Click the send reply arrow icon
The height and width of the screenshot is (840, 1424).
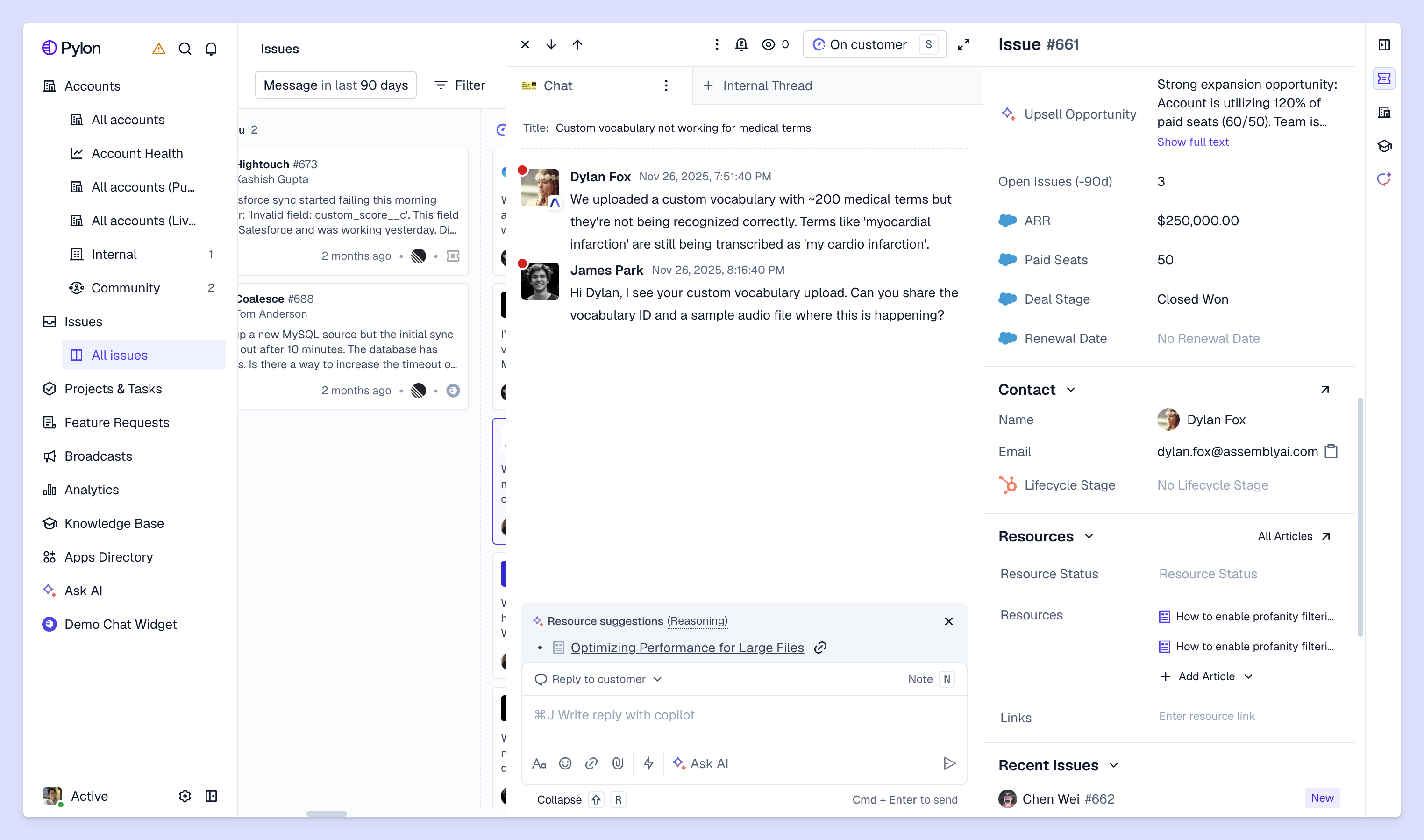point(949,763)
